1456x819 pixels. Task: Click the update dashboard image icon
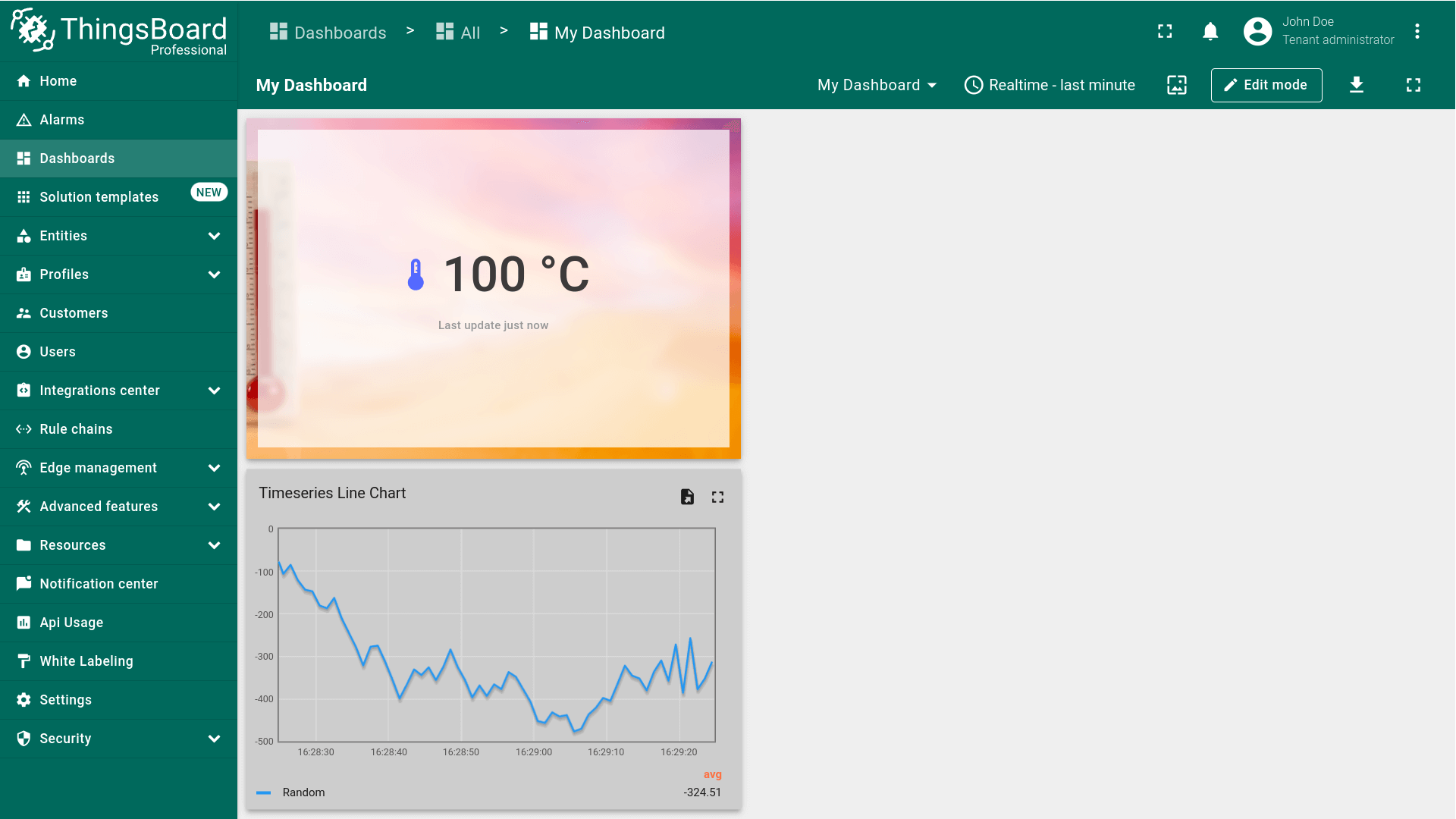pyautogui.click(x=1177, y=85)
